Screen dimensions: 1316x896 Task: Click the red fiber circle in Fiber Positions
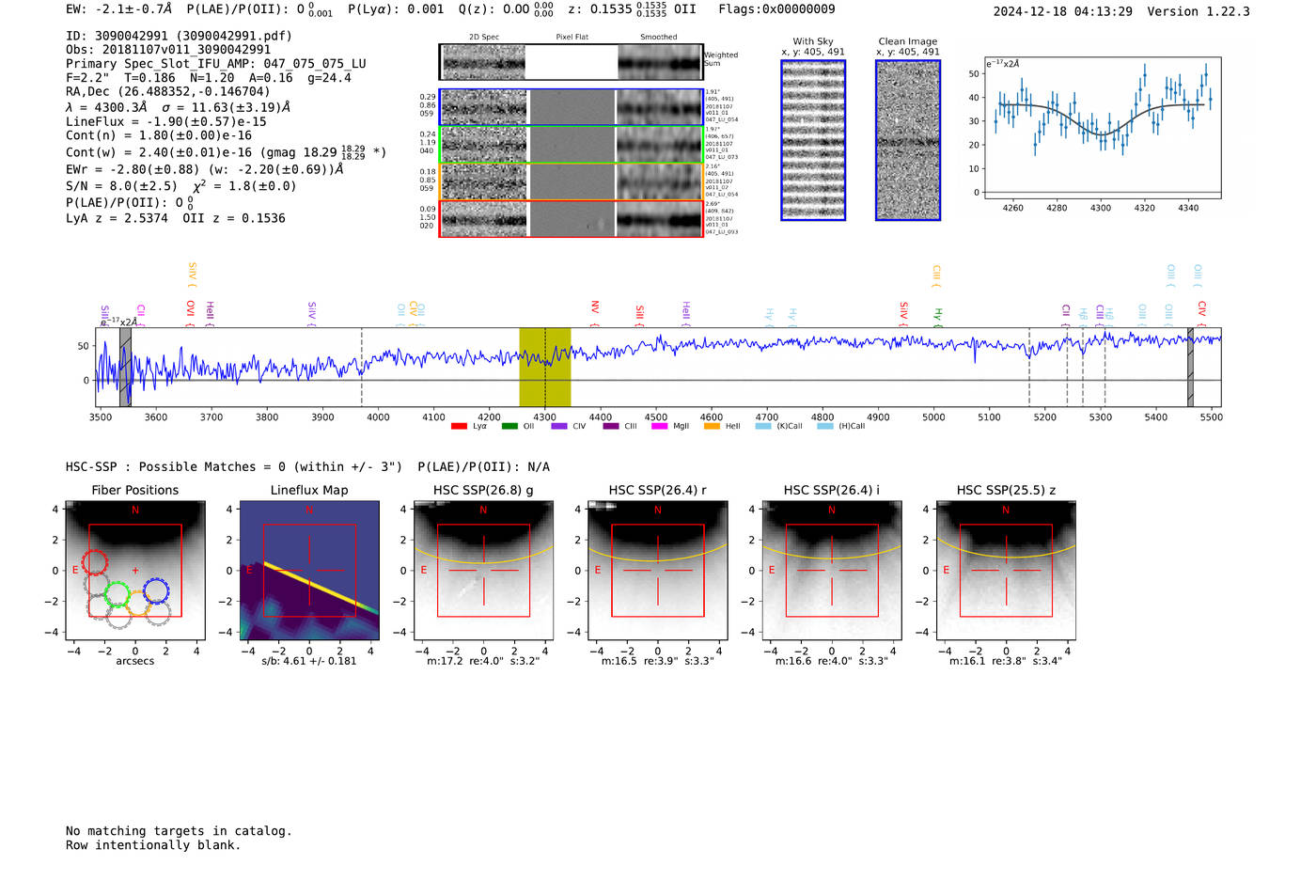pos(94,562)
